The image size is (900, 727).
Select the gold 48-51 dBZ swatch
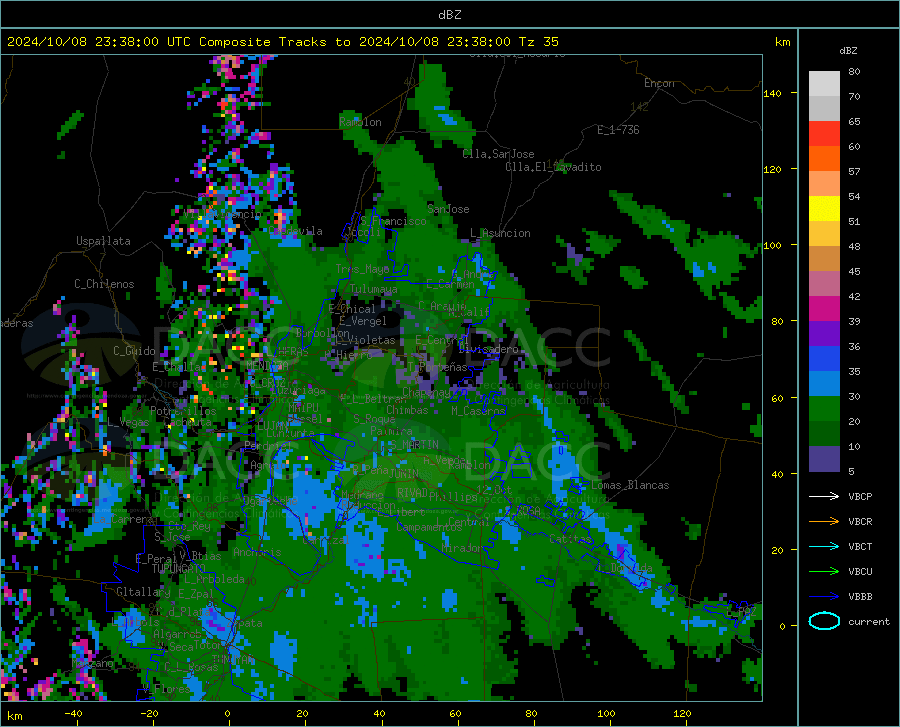(824, 234)
